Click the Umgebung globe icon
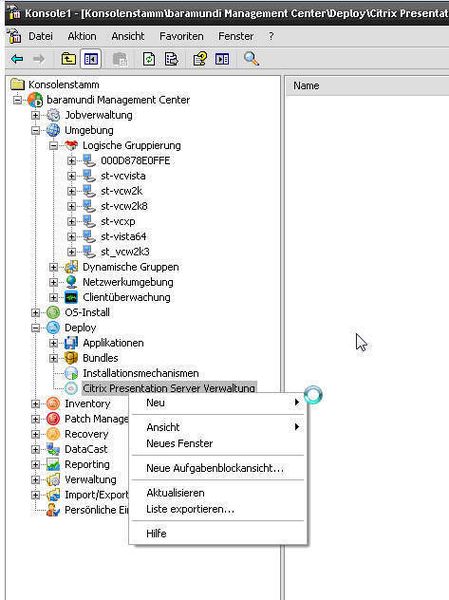The height and width of the screenshot is (600, 449). click(x=53, y=130)
